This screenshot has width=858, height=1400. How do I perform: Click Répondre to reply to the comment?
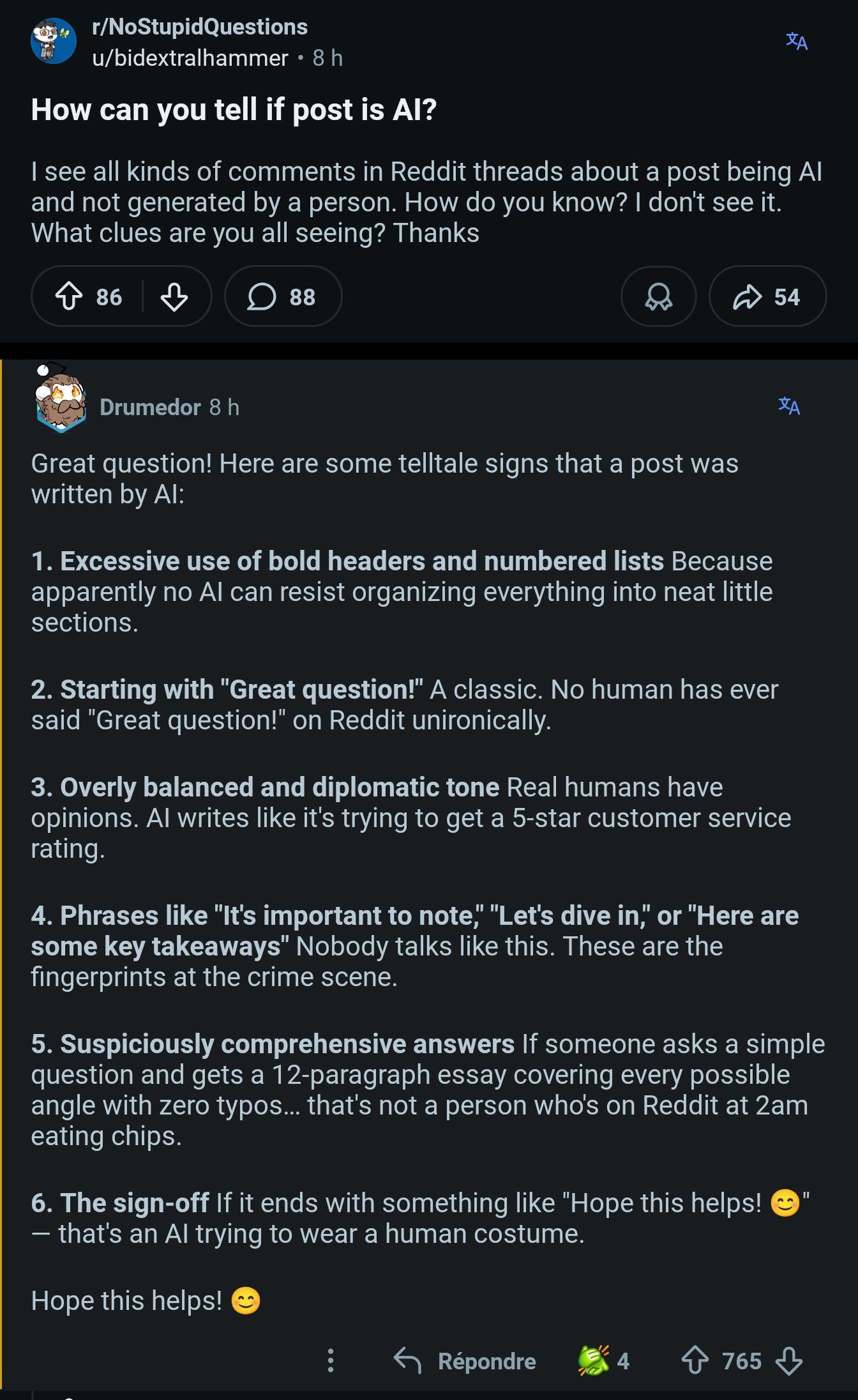(x=465, y=1360)
